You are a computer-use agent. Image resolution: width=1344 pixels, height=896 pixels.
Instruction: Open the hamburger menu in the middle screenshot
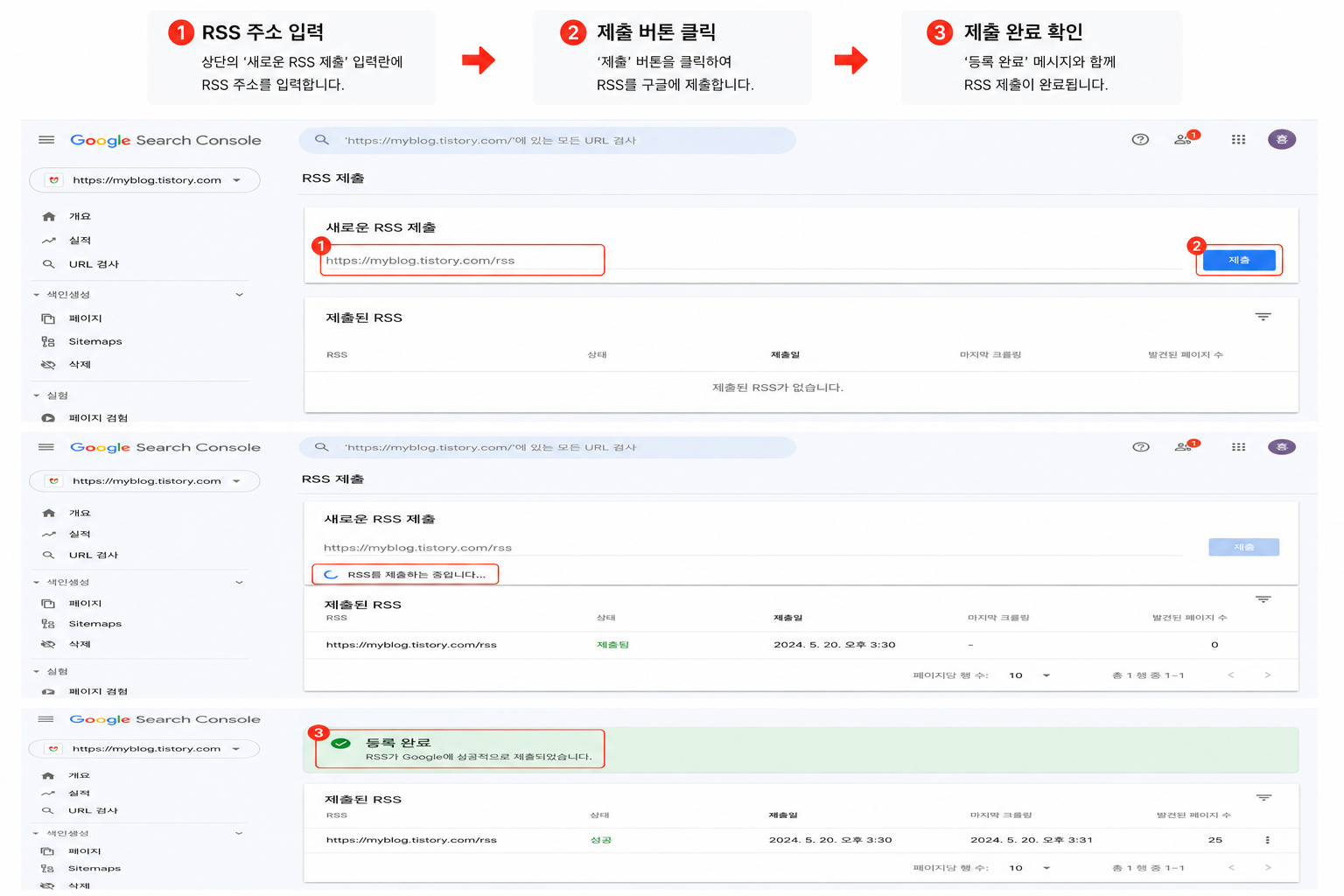click(46, 447)
